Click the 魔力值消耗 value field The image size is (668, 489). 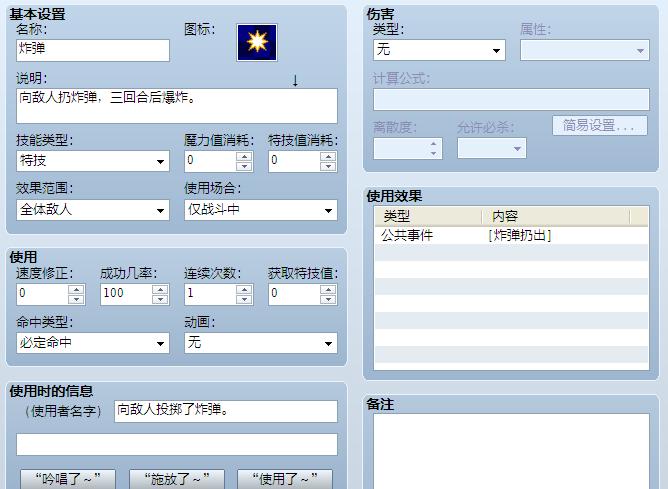click(210, 161)
